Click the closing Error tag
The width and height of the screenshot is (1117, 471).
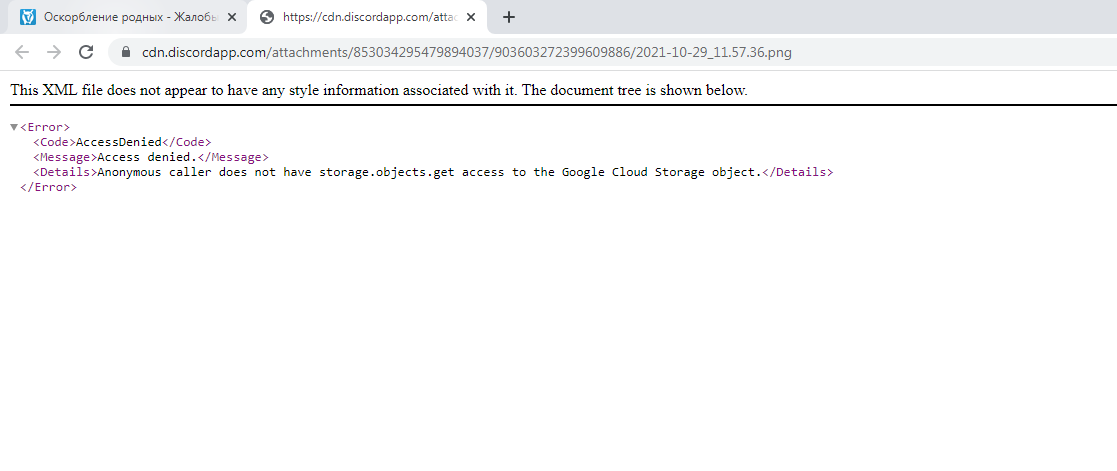(48, 187)
